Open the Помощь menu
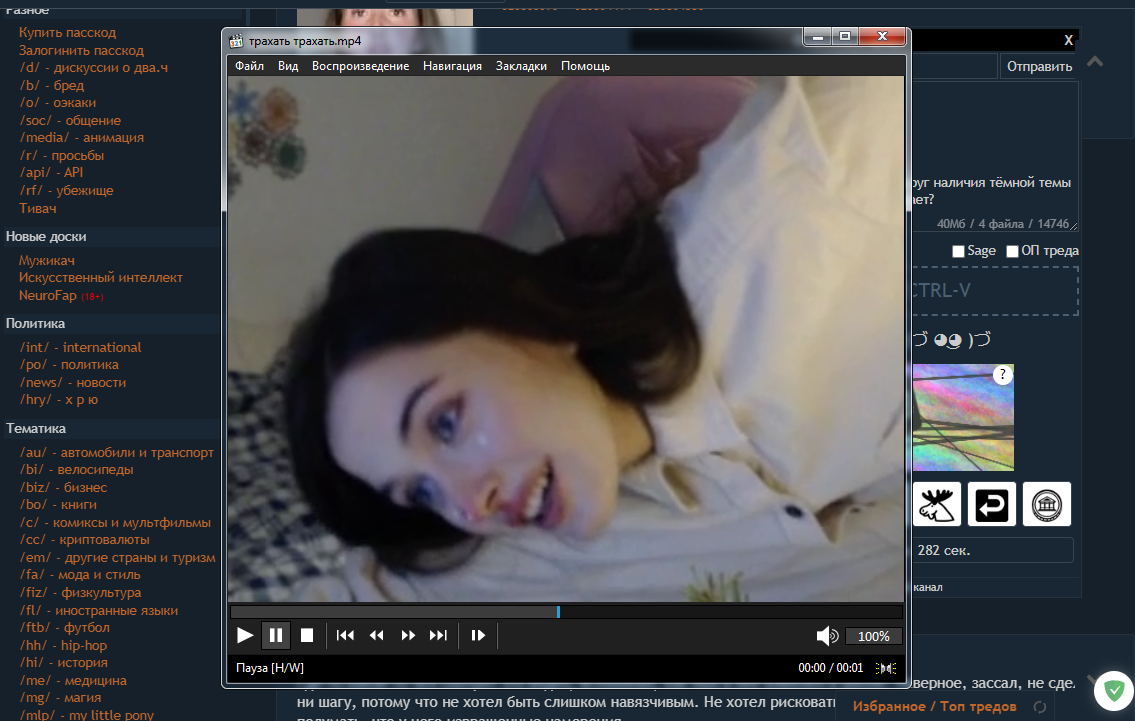 [x=586, y=66]
